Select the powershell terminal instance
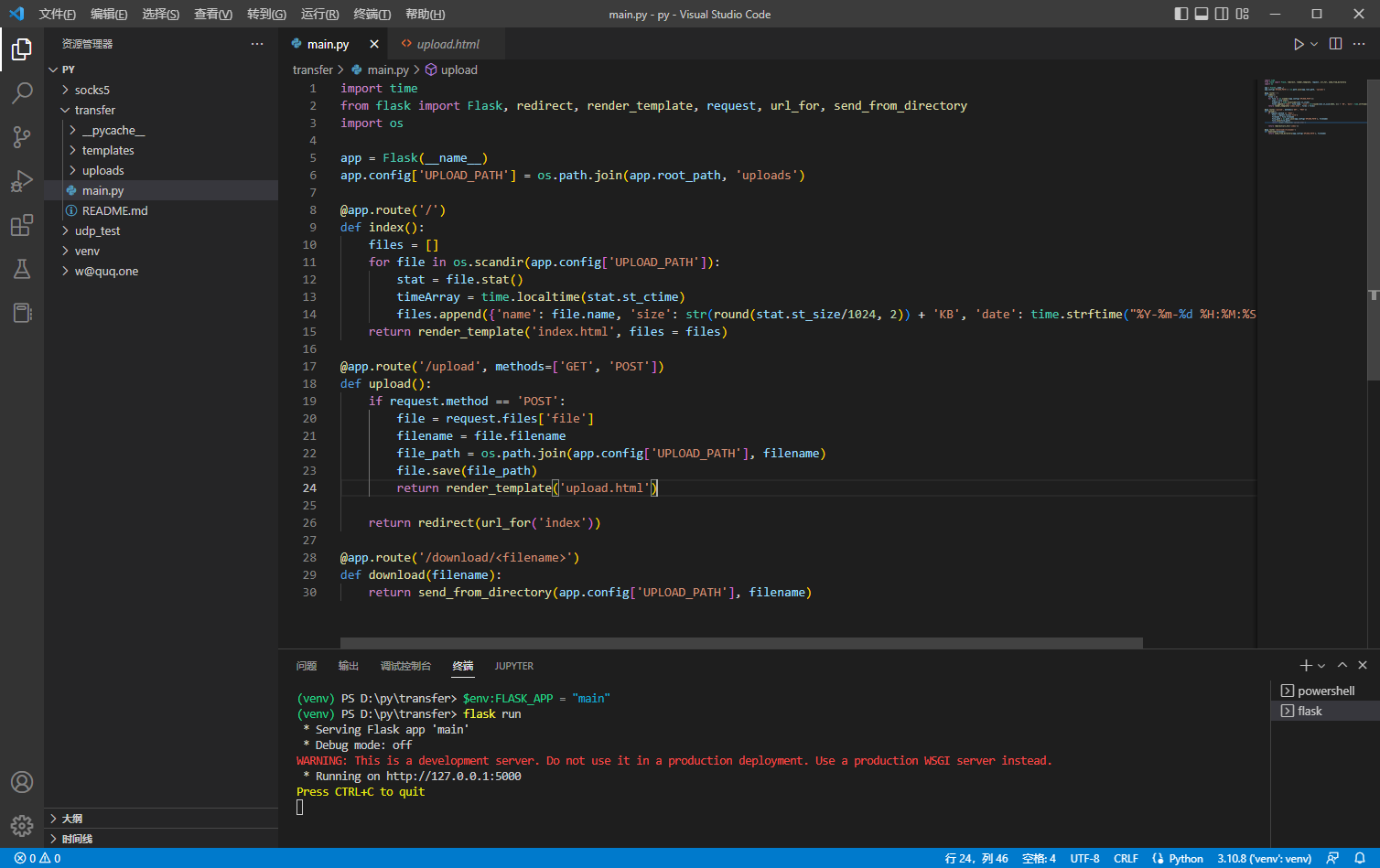Image resolution: width=1380 pixels, height=868 pixels. (x=1325, y=691)
